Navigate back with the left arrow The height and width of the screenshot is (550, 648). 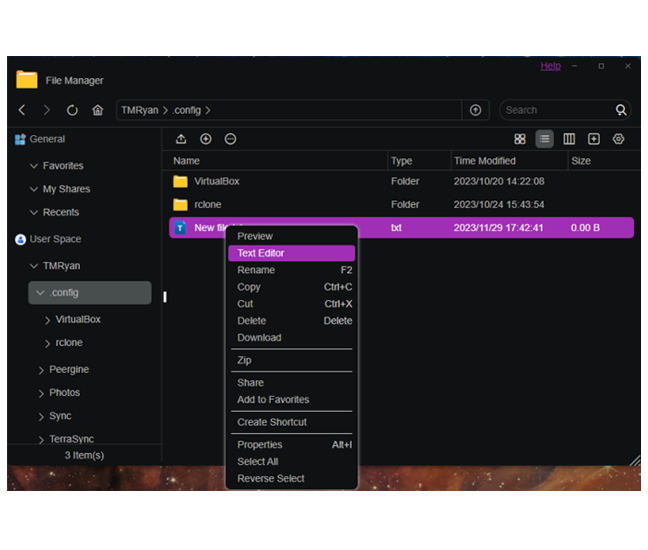23,110
